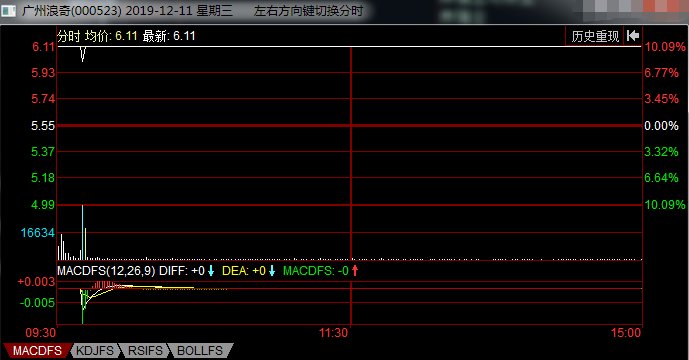689x360 pixels.
Task: Click the red up arrow after MACDFS value
Action: coord(355,271)
